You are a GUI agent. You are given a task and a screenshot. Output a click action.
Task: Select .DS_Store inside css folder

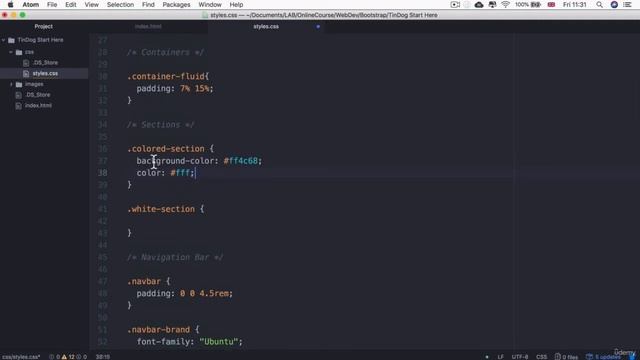pos(45,62)
